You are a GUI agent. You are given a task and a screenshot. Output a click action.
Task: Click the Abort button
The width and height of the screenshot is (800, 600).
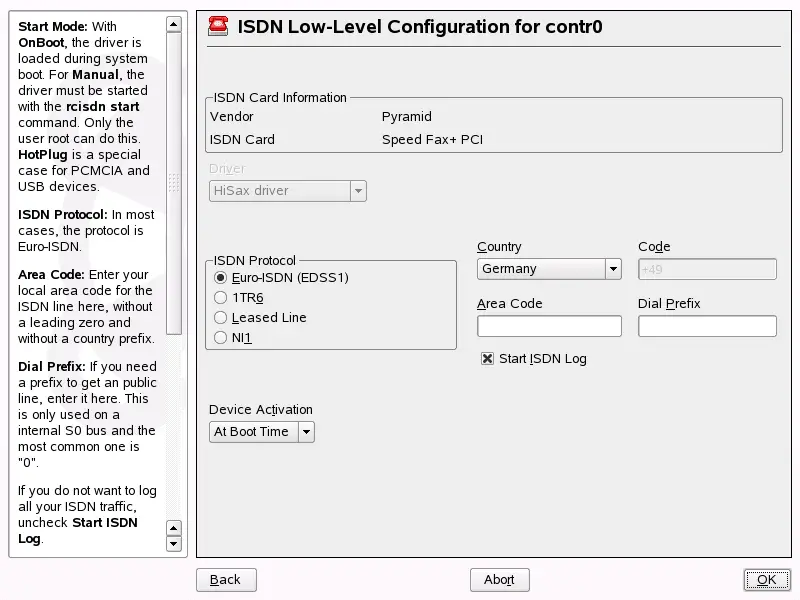[x=499, y=580]
